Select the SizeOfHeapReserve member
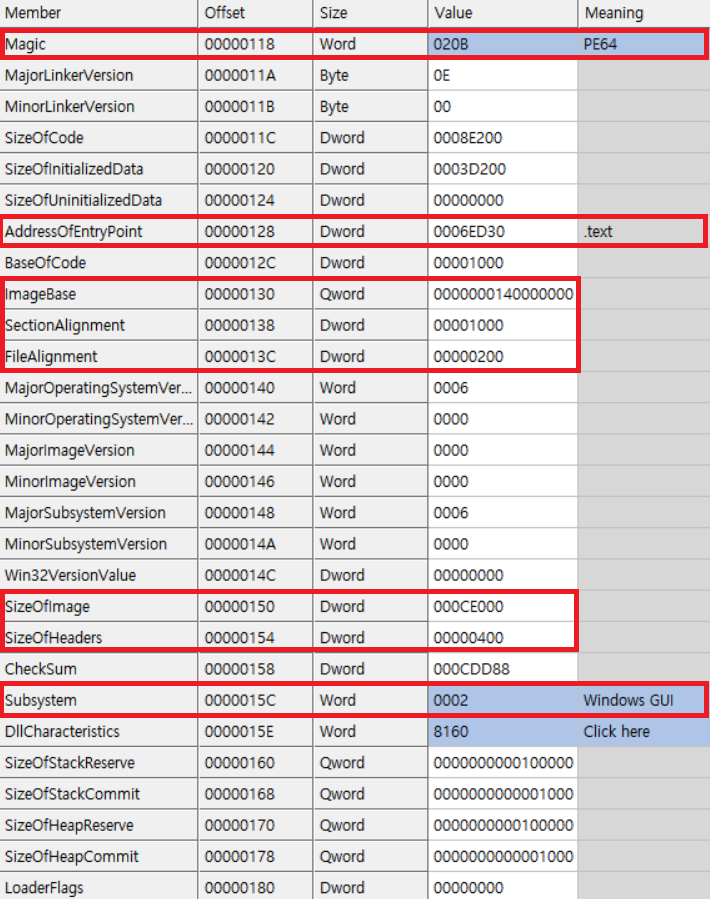The height and width of the screenshot is (899, 710). pyautogui.click(x=99, y=825)
